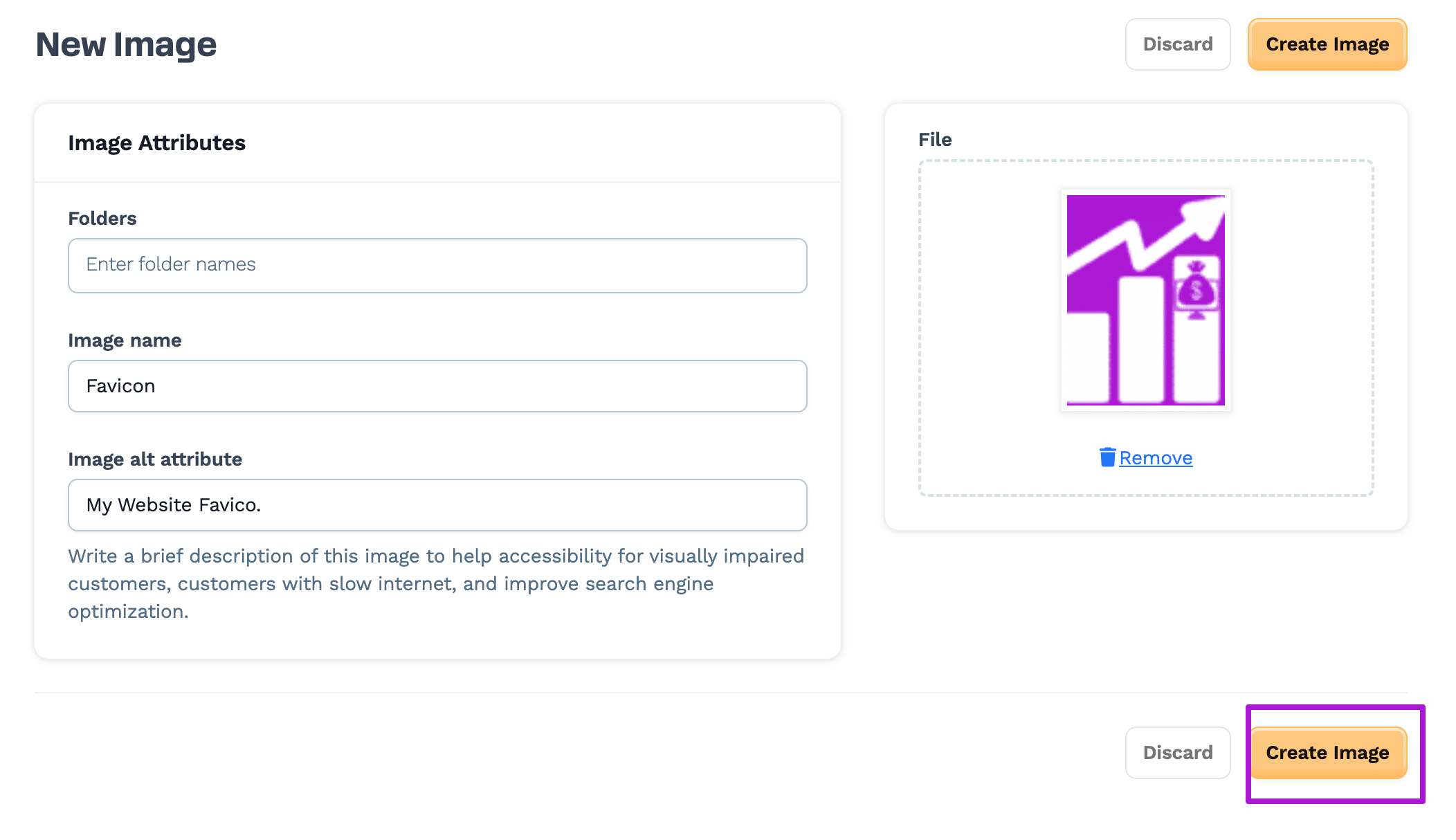This screenshot has width=1456, height=840.
Task: Click the top Create Image button
Action: (x=1327, y=44)
